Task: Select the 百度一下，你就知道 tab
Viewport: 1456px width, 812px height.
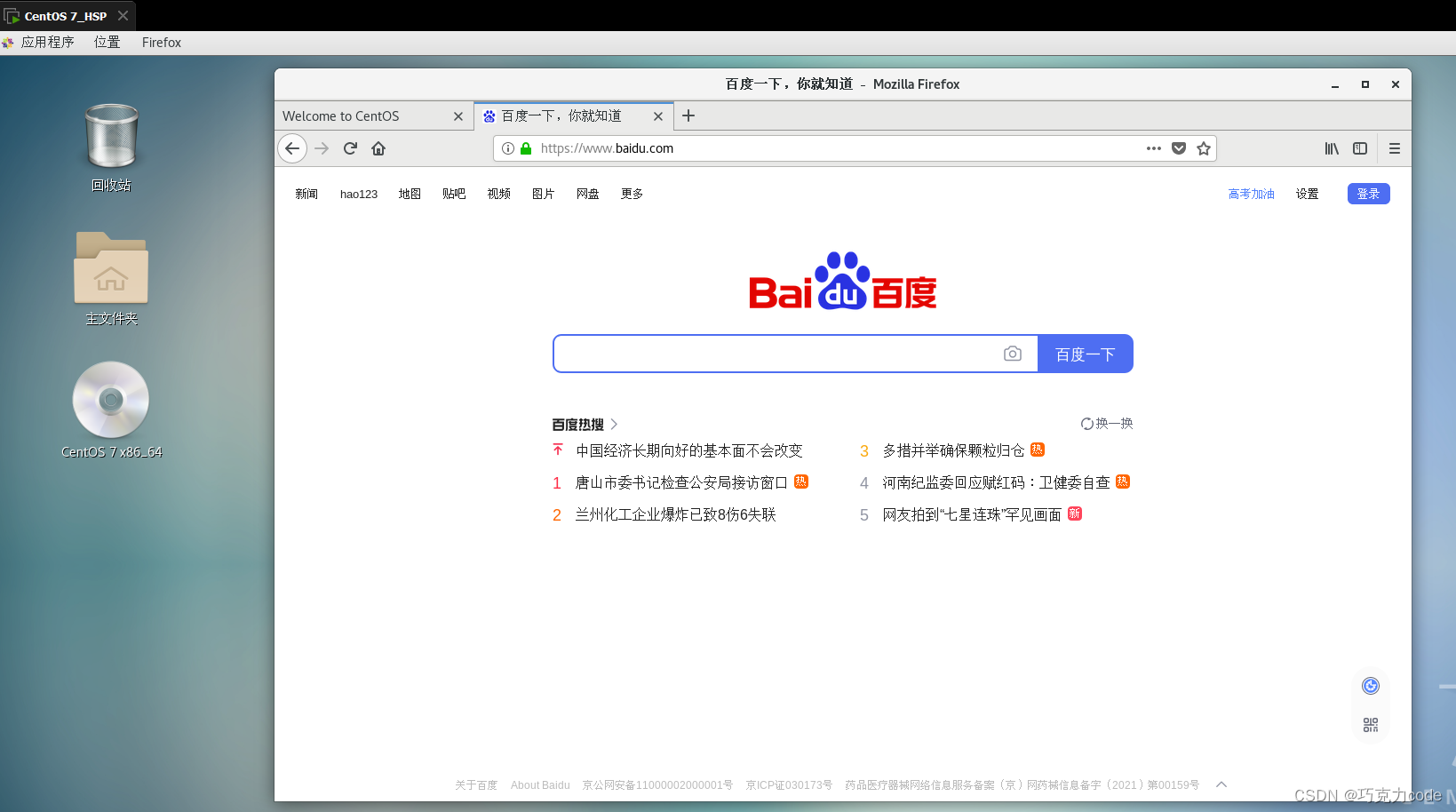Action: [574, 116]
